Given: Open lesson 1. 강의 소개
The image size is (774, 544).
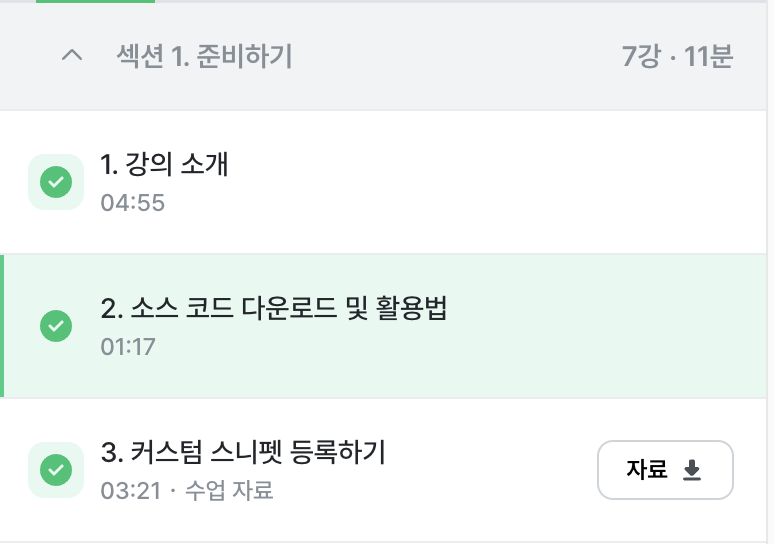Looking at the screenshot, I should click(x=164, y=164).
